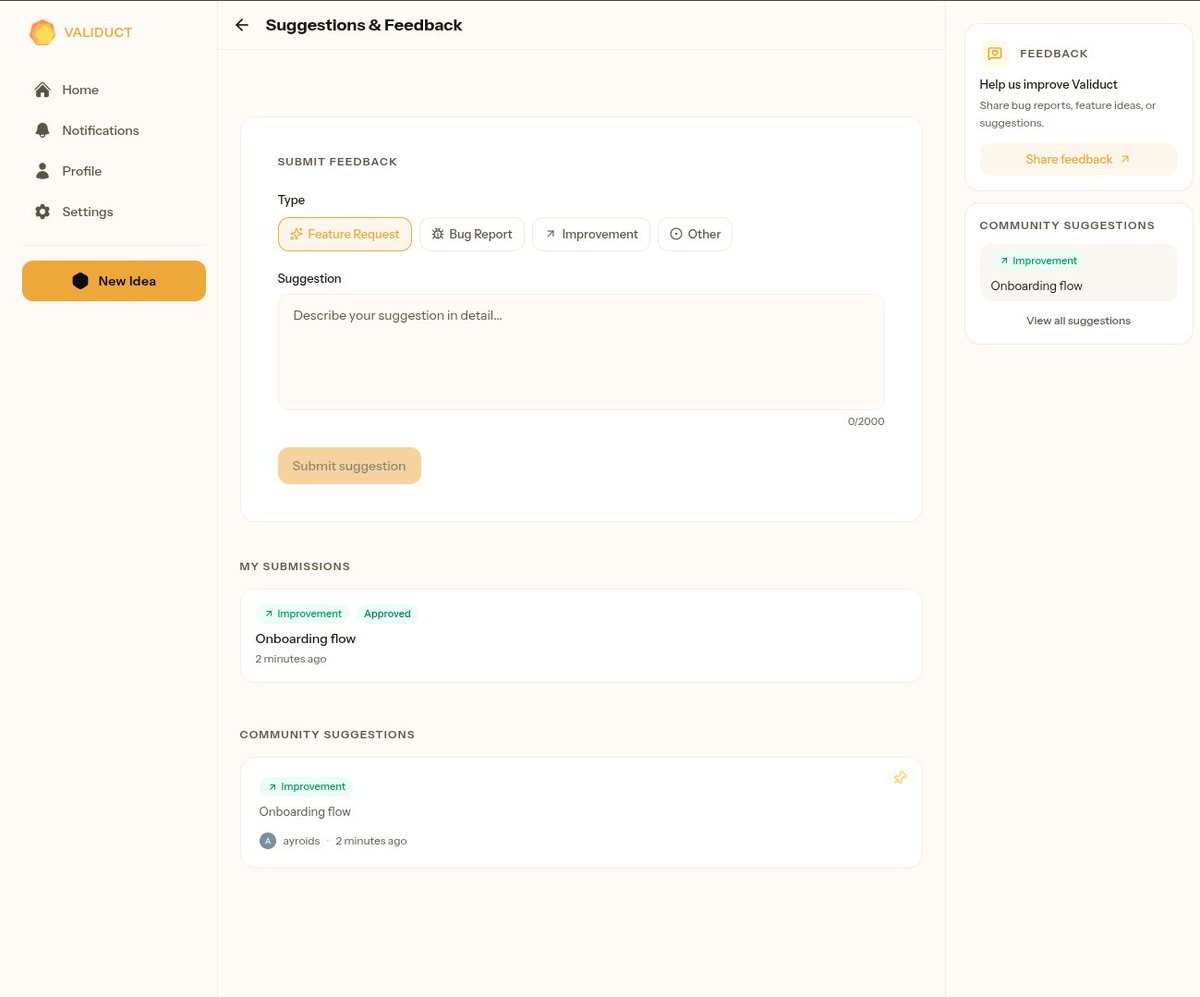Click the Improvement tag on ayroids card

[306, 787]
